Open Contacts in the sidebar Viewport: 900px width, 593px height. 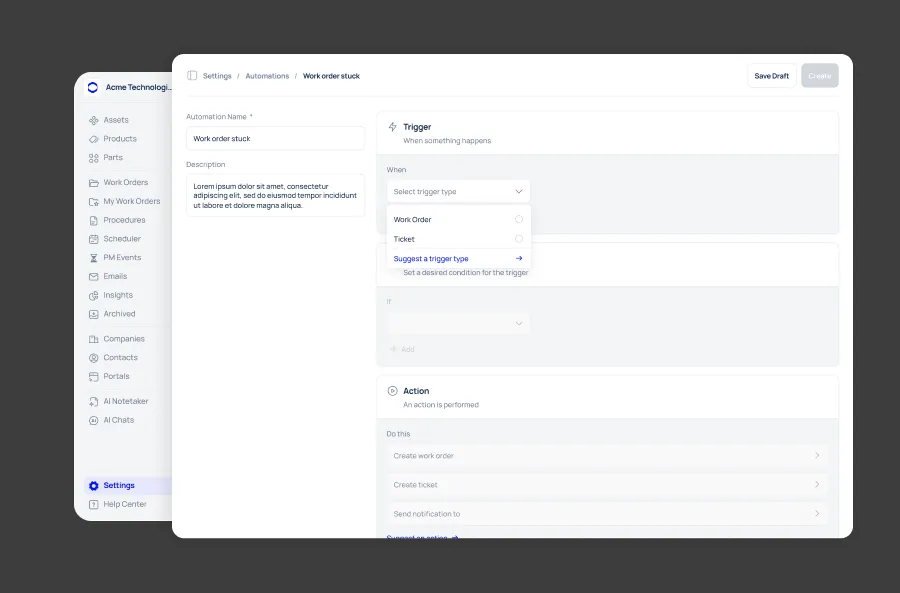pos(121,358)
